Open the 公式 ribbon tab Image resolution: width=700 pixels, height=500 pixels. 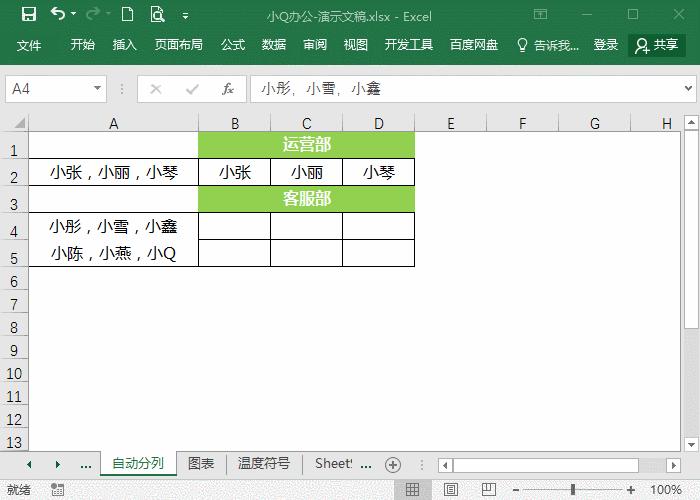(233, 45)
